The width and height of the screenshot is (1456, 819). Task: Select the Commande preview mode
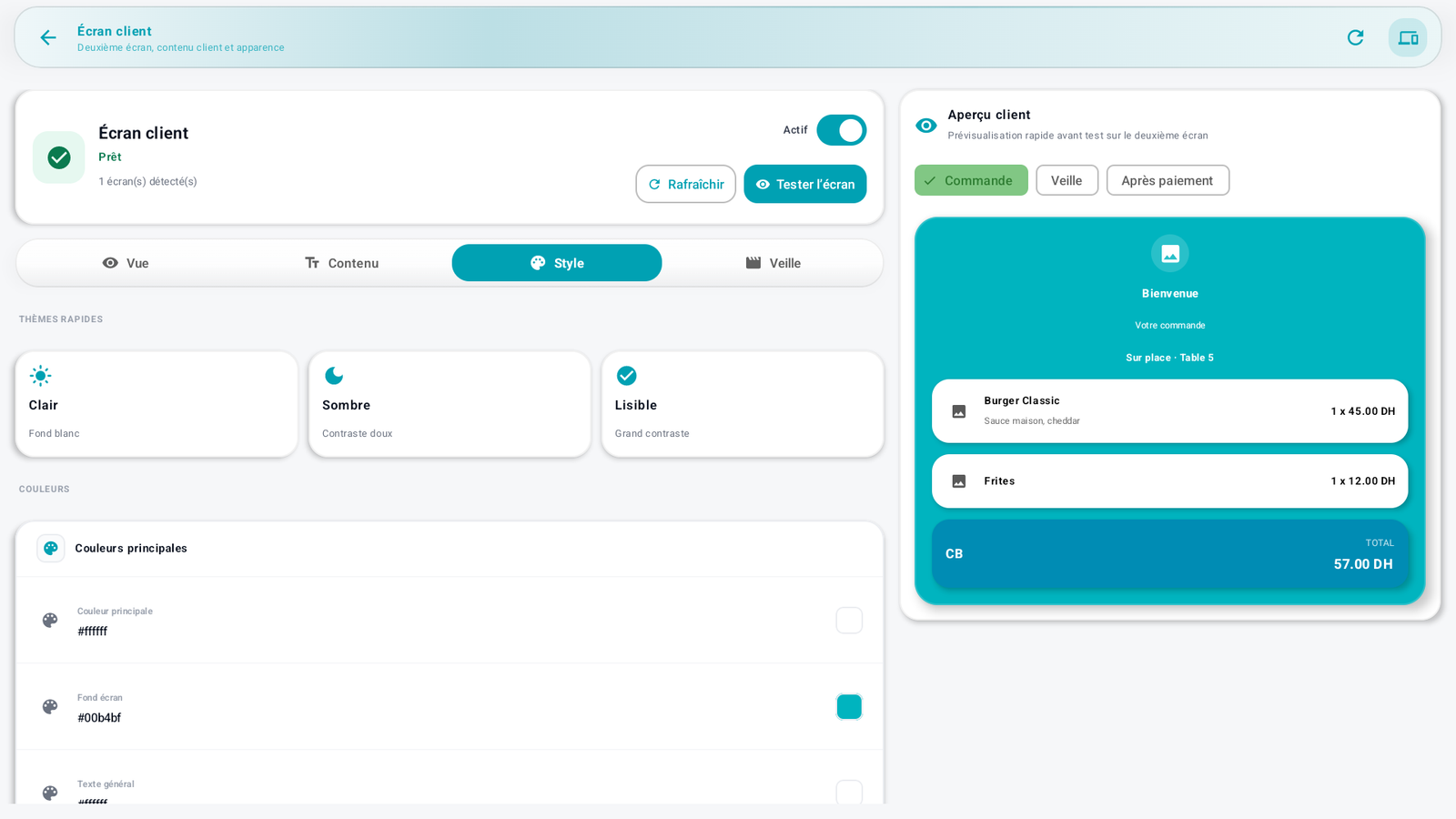971,180
